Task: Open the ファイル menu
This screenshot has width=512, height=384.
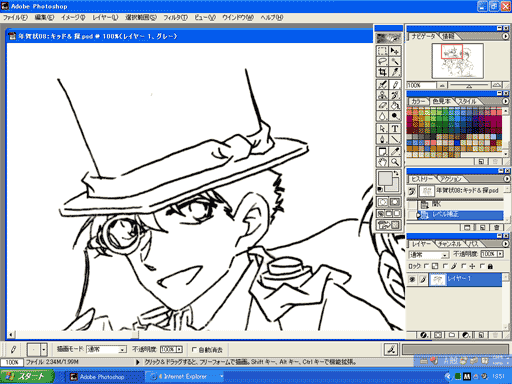Action: [15, 17]
